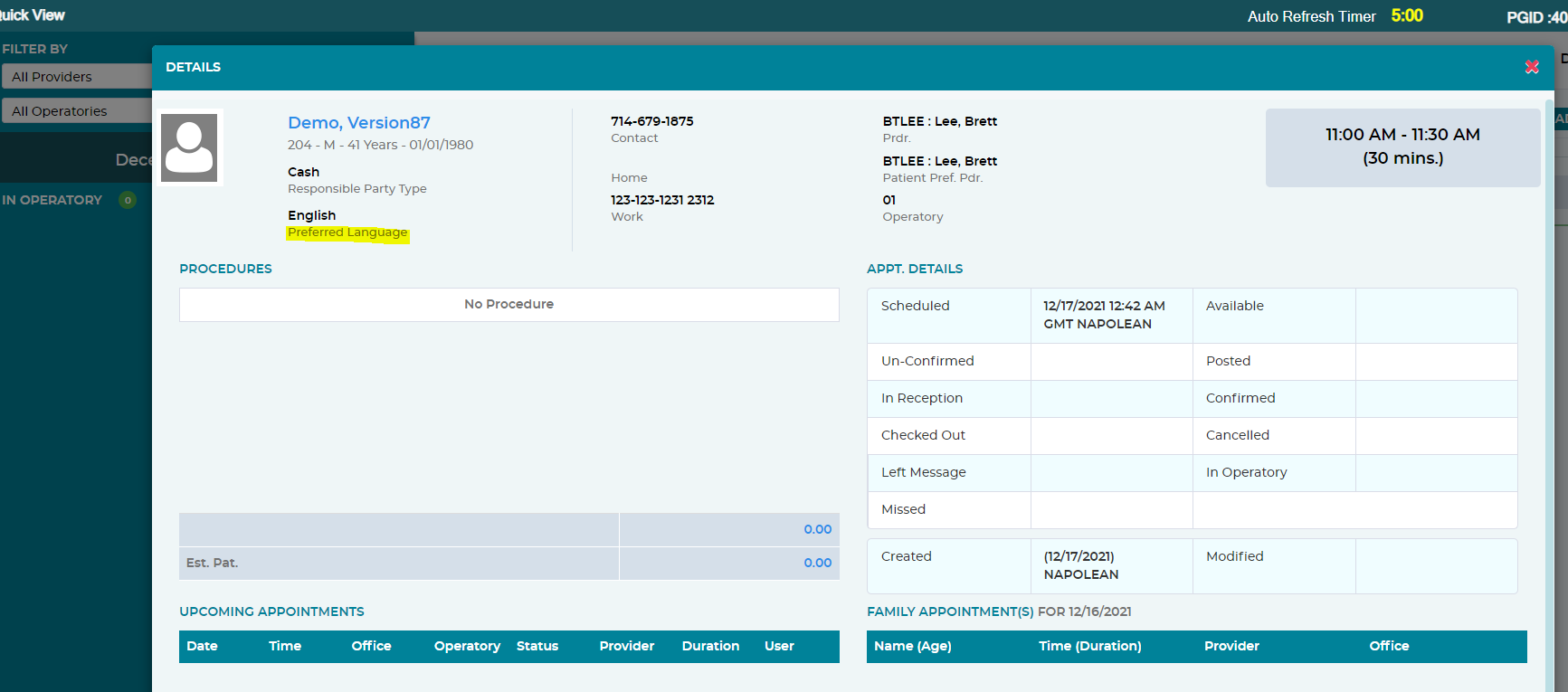Open the All Providers filter dropdown
This screenshot has width=1568, height=692.
[76, 76]
